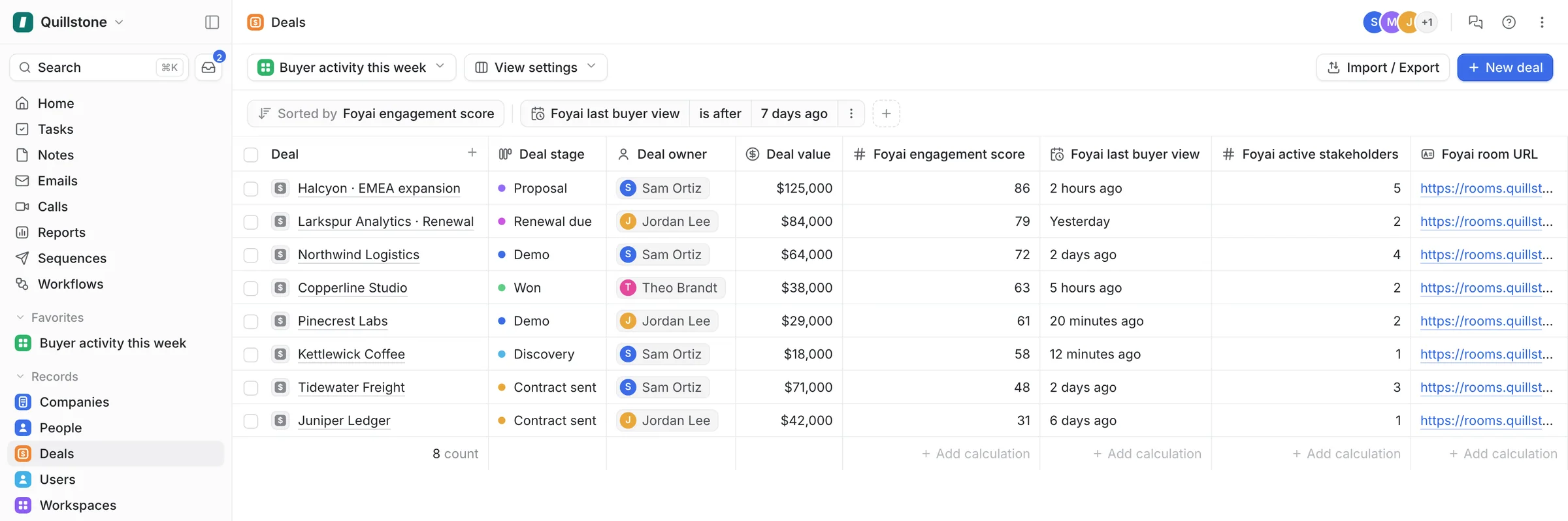Image resolution: width=1568 pixels, height=521 pixels.
Task: Open the inbox notifications icon
Action: point(208,68)
